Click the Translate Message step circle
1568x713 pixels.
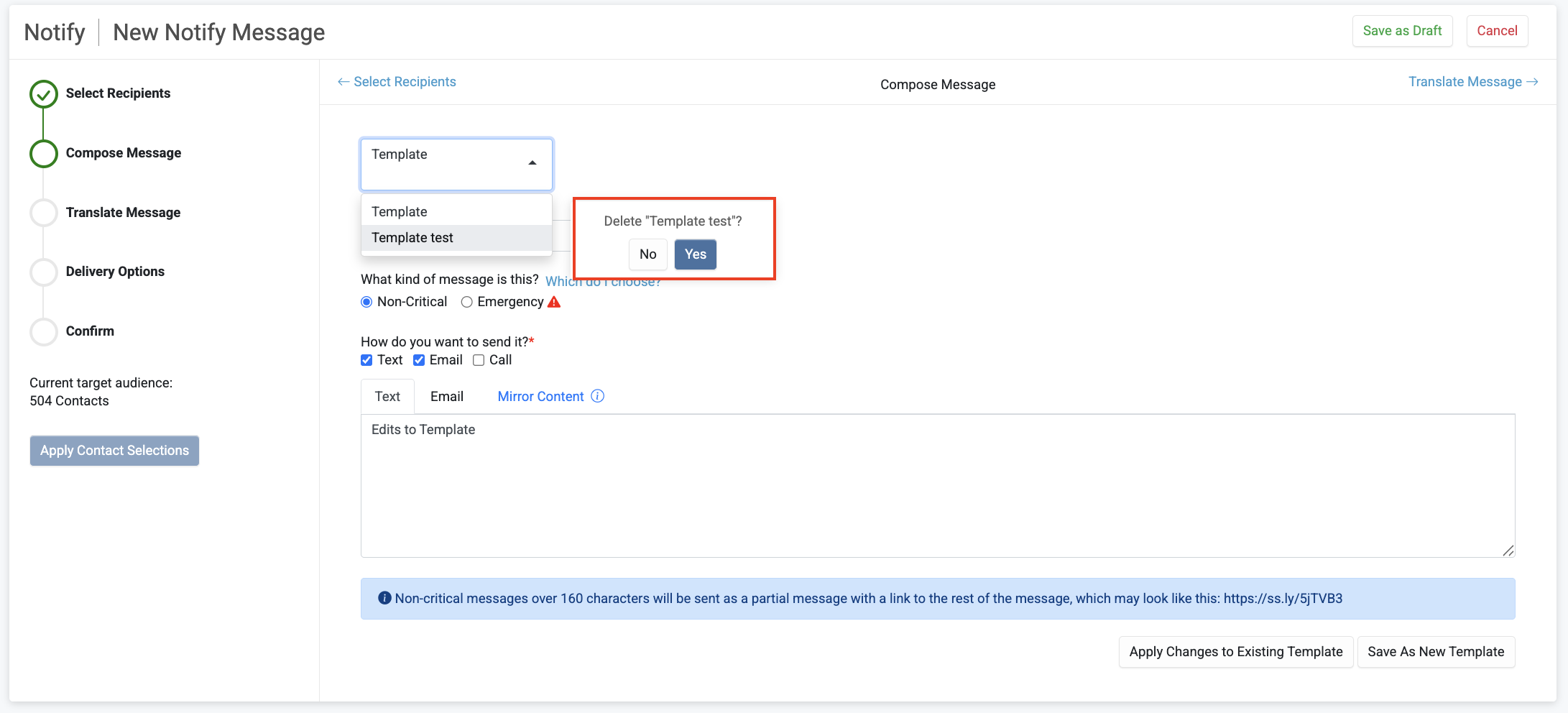point(44,213)
